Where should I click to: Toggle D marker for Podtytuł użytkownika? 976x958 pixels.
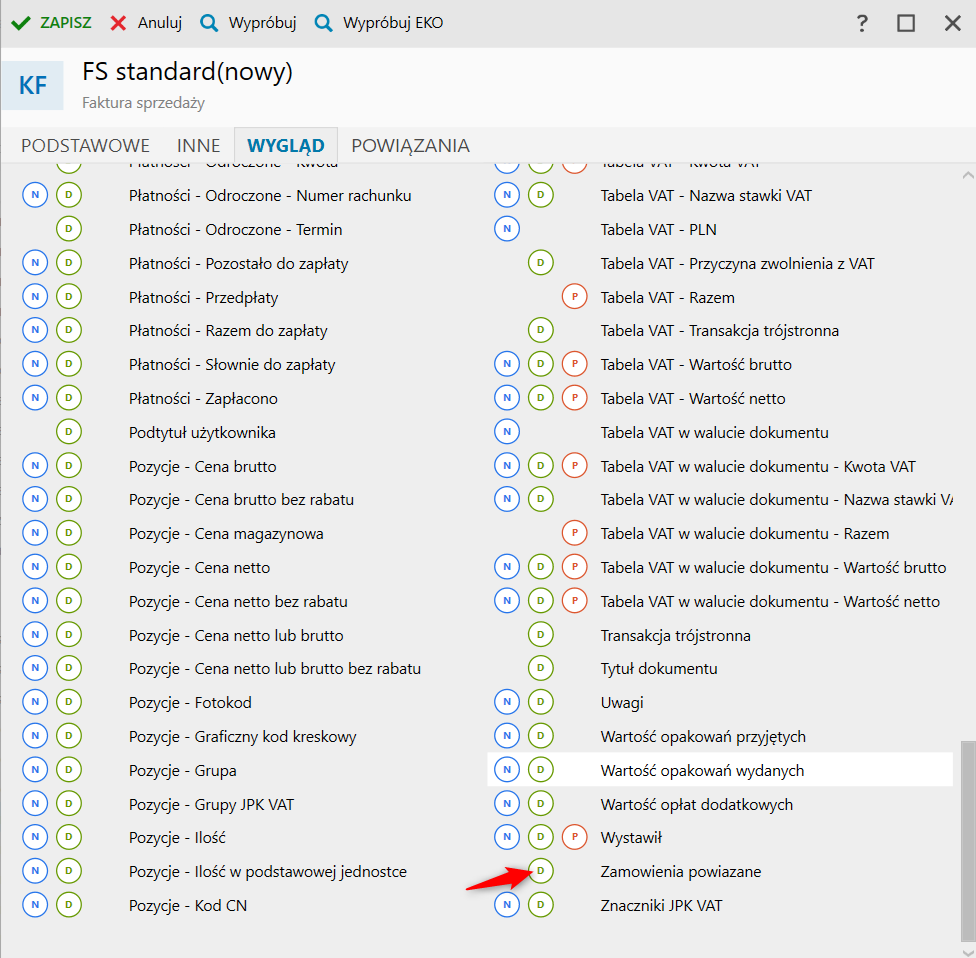(x=68, y=433)
